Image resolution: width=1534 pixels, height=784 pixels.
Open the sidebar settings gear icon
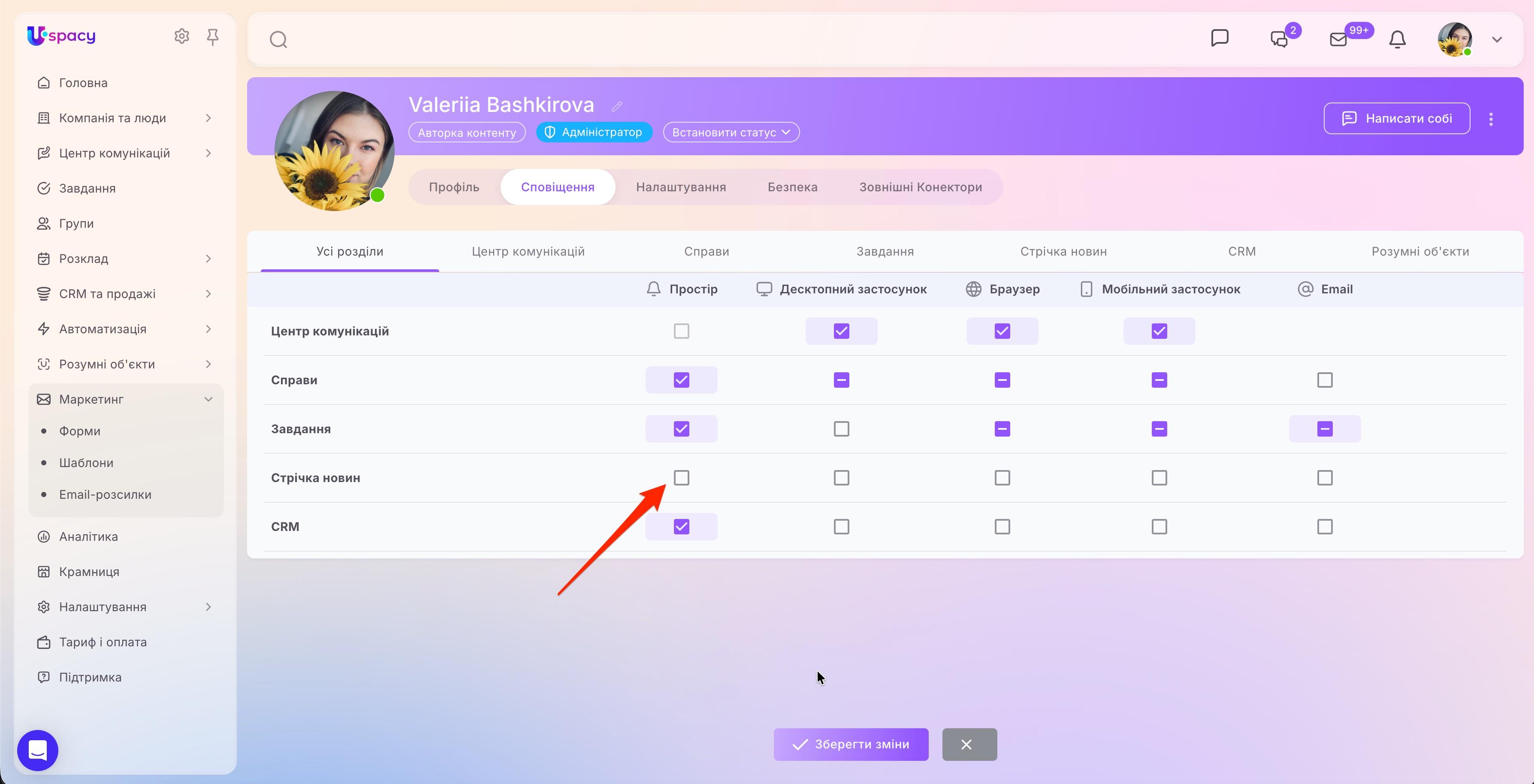tap(181, 36)
